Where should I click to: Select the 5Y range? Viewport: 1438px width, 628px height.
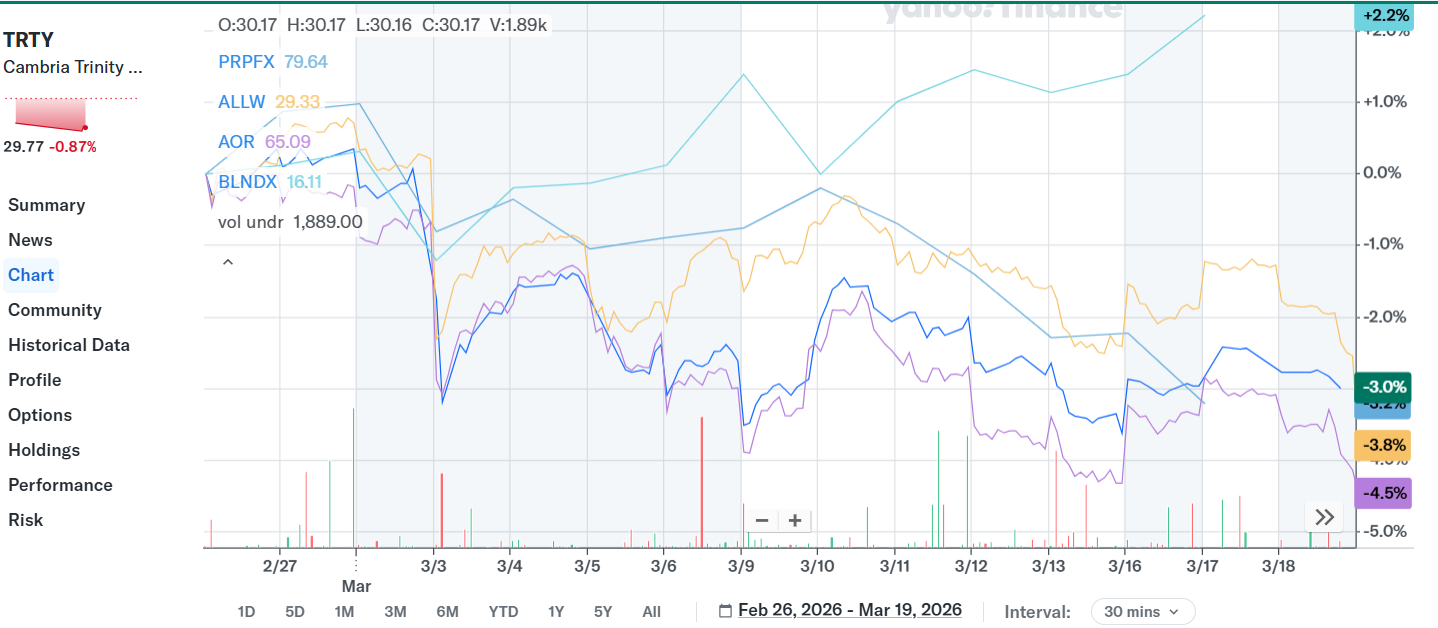(x=603, y=611)
